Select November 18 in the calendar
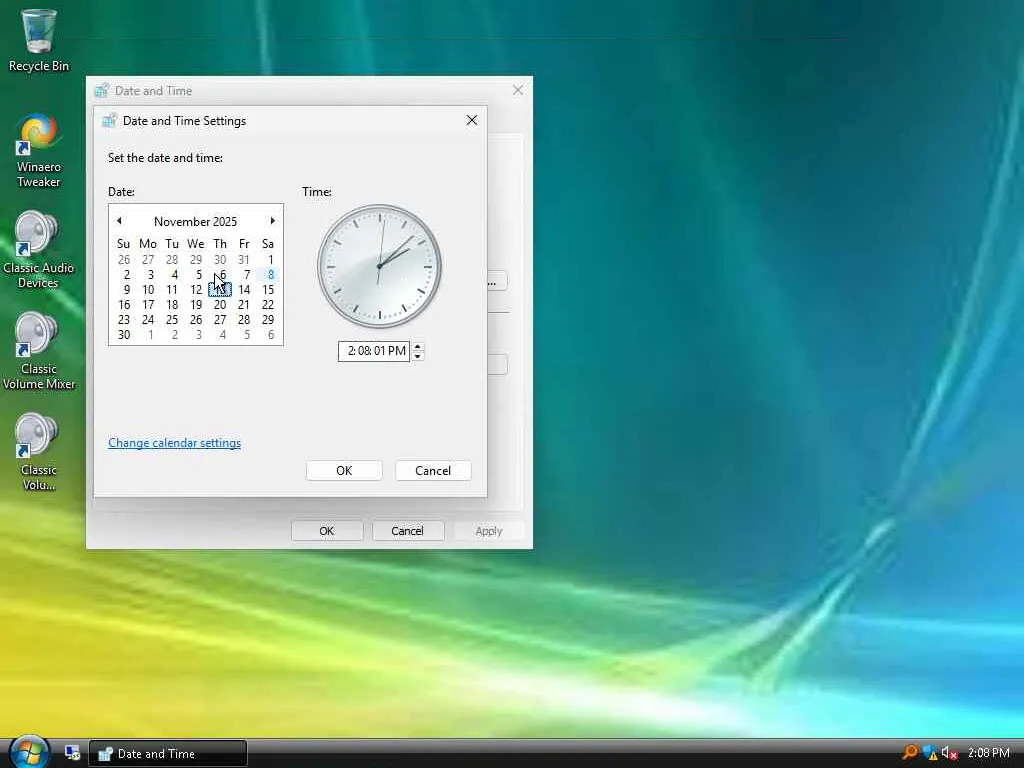Viewport: 1024px width, 768px height. click(x=172, y=305)
